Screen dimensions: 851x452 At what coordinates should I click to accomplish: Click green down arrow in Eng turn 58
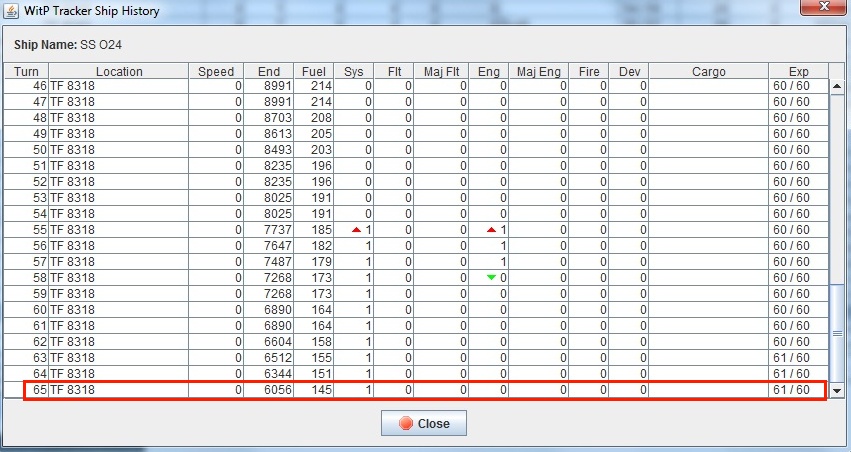pyautogui.click(x=491, y=277)
